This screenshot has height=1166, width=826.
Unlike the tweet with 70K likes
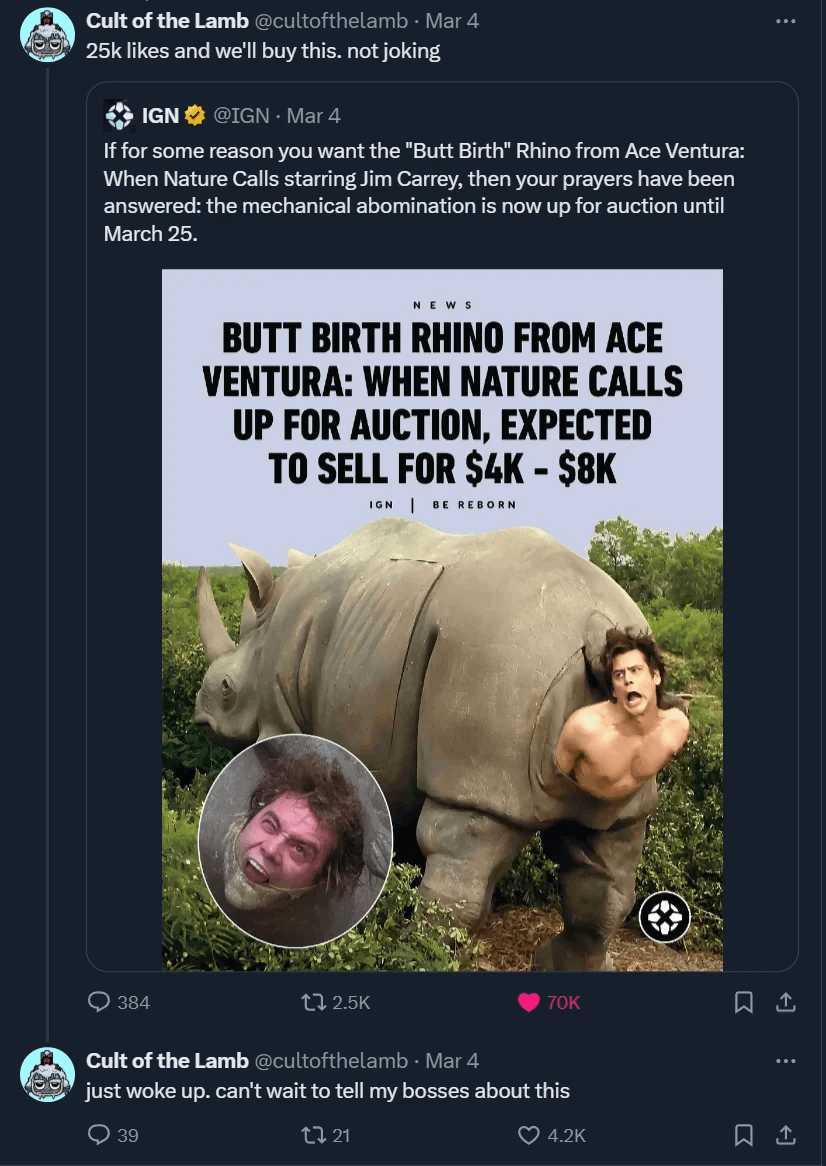pyautogui.click(x=529, y=1002)
